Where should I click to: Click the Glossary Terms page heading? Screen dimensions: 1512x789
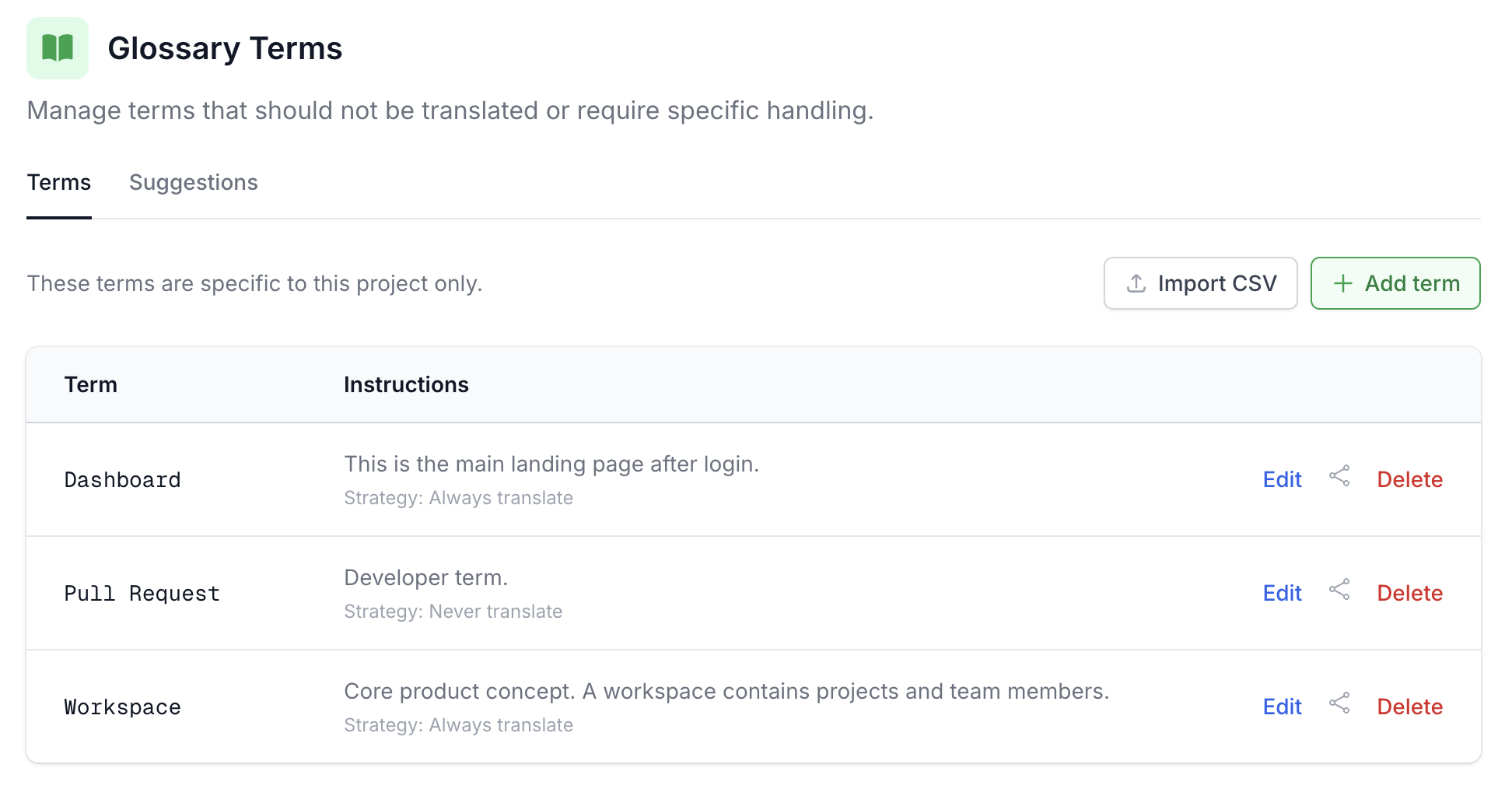[x=224, y=48]
